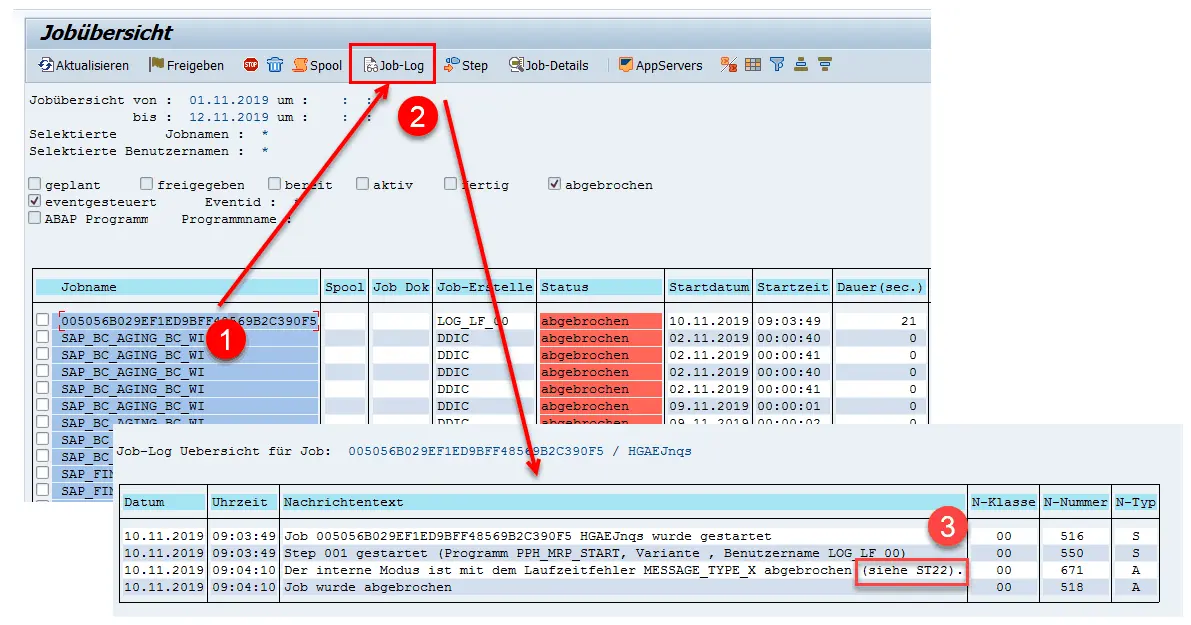Click the sort descending icon
Viewport: 1191px width, 625px height.
(x=825, y=65)
